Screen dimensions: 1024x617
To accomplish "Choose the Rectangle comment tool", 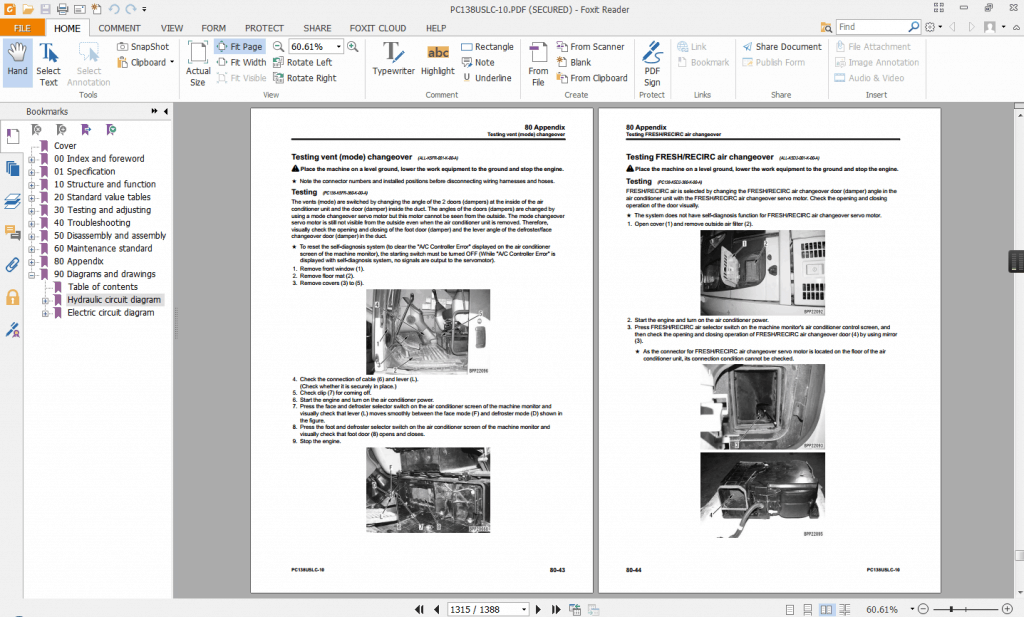I will (487, 46).
